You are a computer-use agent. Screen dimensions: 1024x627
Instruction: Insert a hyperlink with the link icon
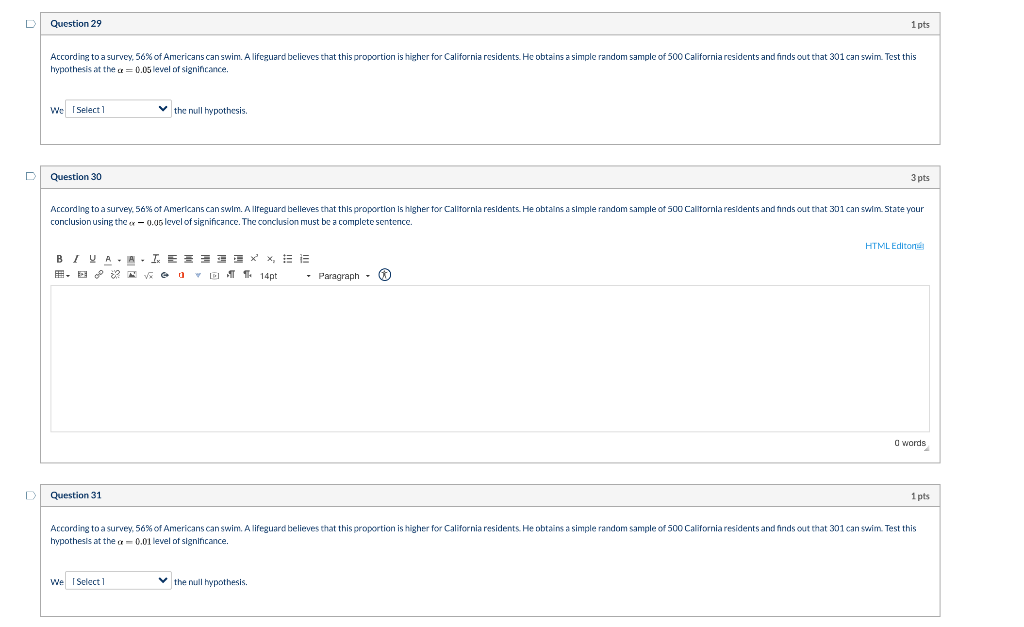click(x=99, y=275)
